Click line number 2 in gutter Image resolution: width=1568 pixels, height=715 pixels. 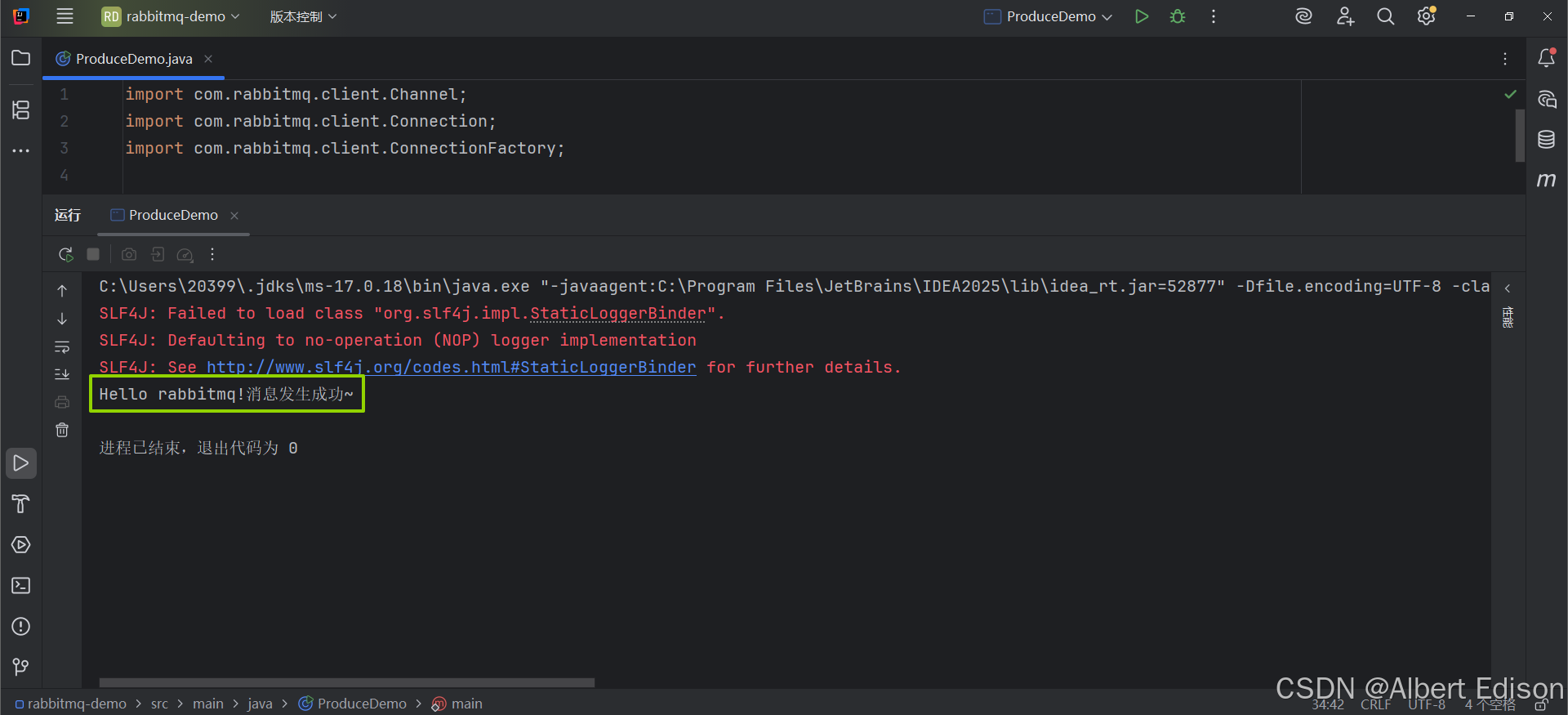click(64, 121)
